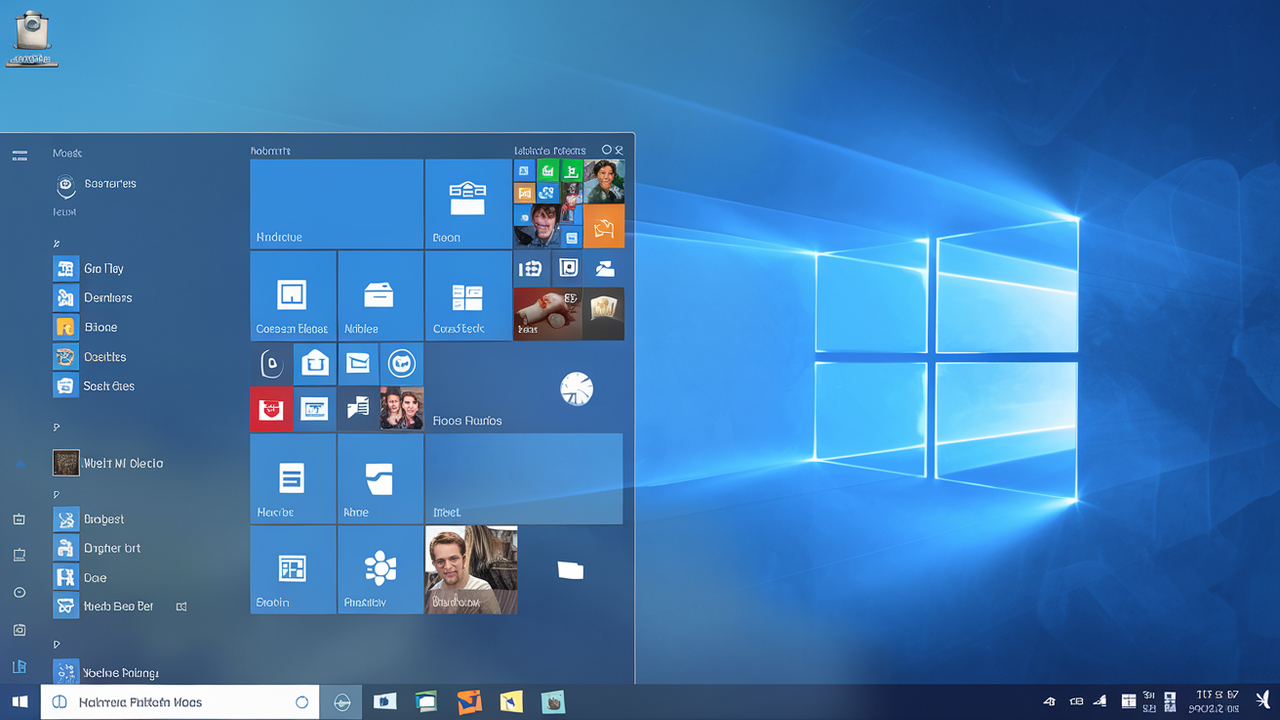
Task: Click the white folder icon tile
Action: pyautogui.click(x=570, y=570)
